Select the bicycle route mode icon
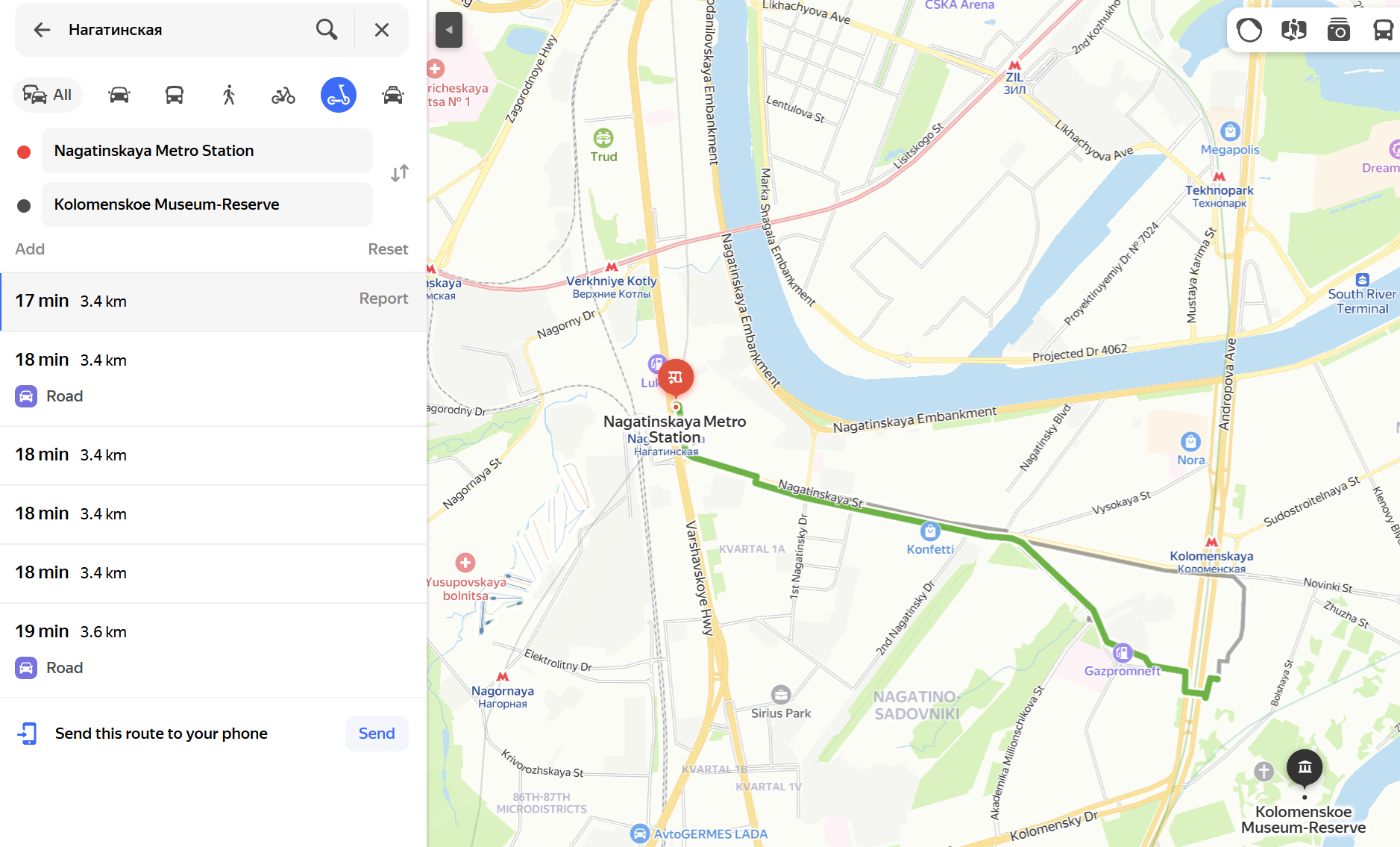 click(283, 95)
